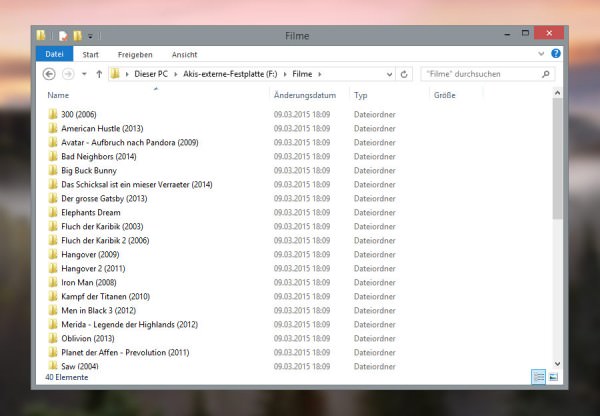600x416 pixels.
Task: Expand chevron after Akis-externe-Festplatte breadcrumb
Action: [285, 74]
